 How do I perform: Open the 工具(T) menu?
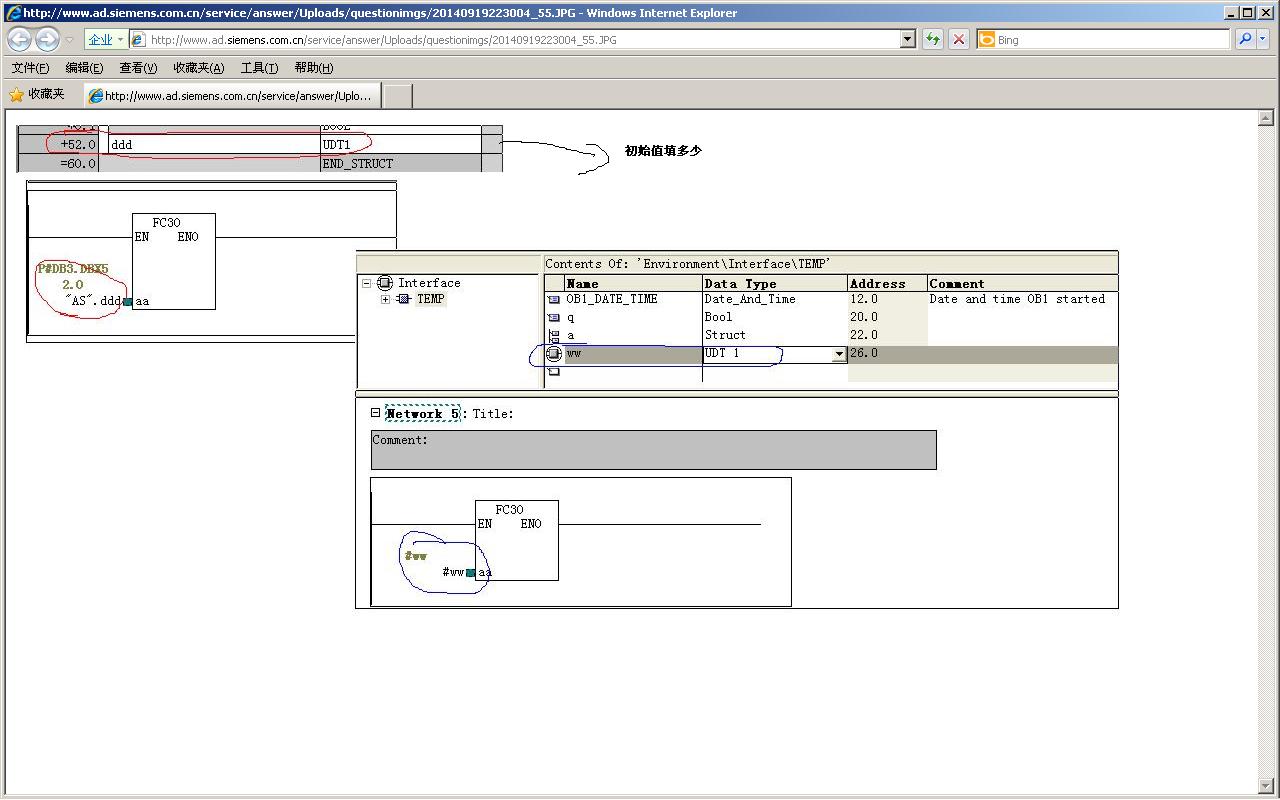tap(259, 68)
